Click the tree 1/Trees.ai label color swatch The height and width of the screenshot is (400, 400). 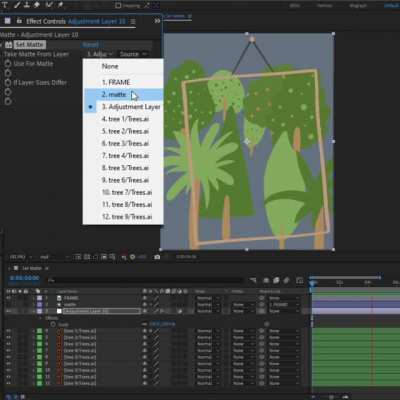click(39, 331)
